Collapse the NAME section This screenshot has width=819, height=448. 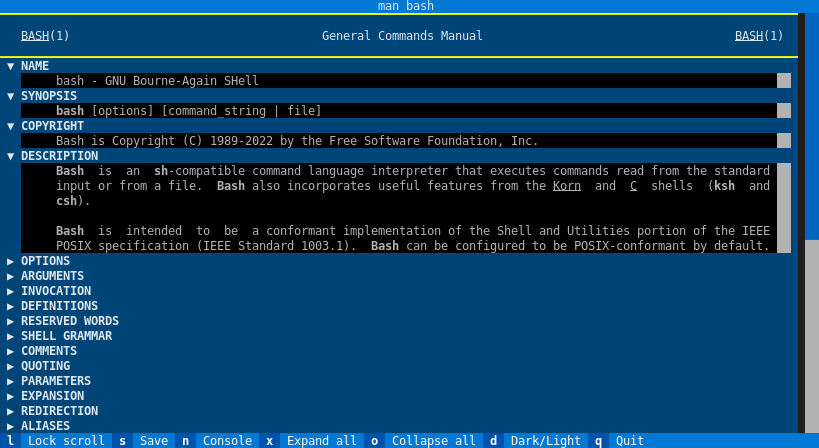34,66
